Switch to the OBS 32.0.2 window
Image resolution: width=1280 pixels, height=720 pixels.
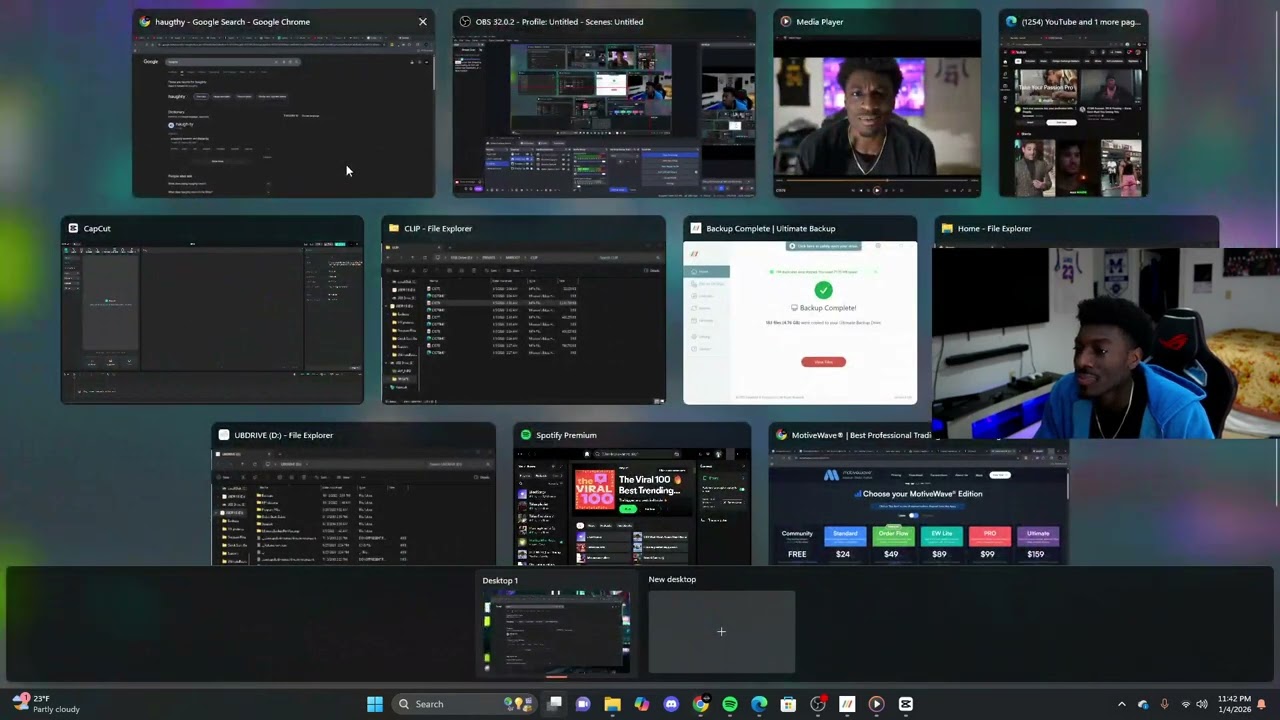[x=604, y=104]
